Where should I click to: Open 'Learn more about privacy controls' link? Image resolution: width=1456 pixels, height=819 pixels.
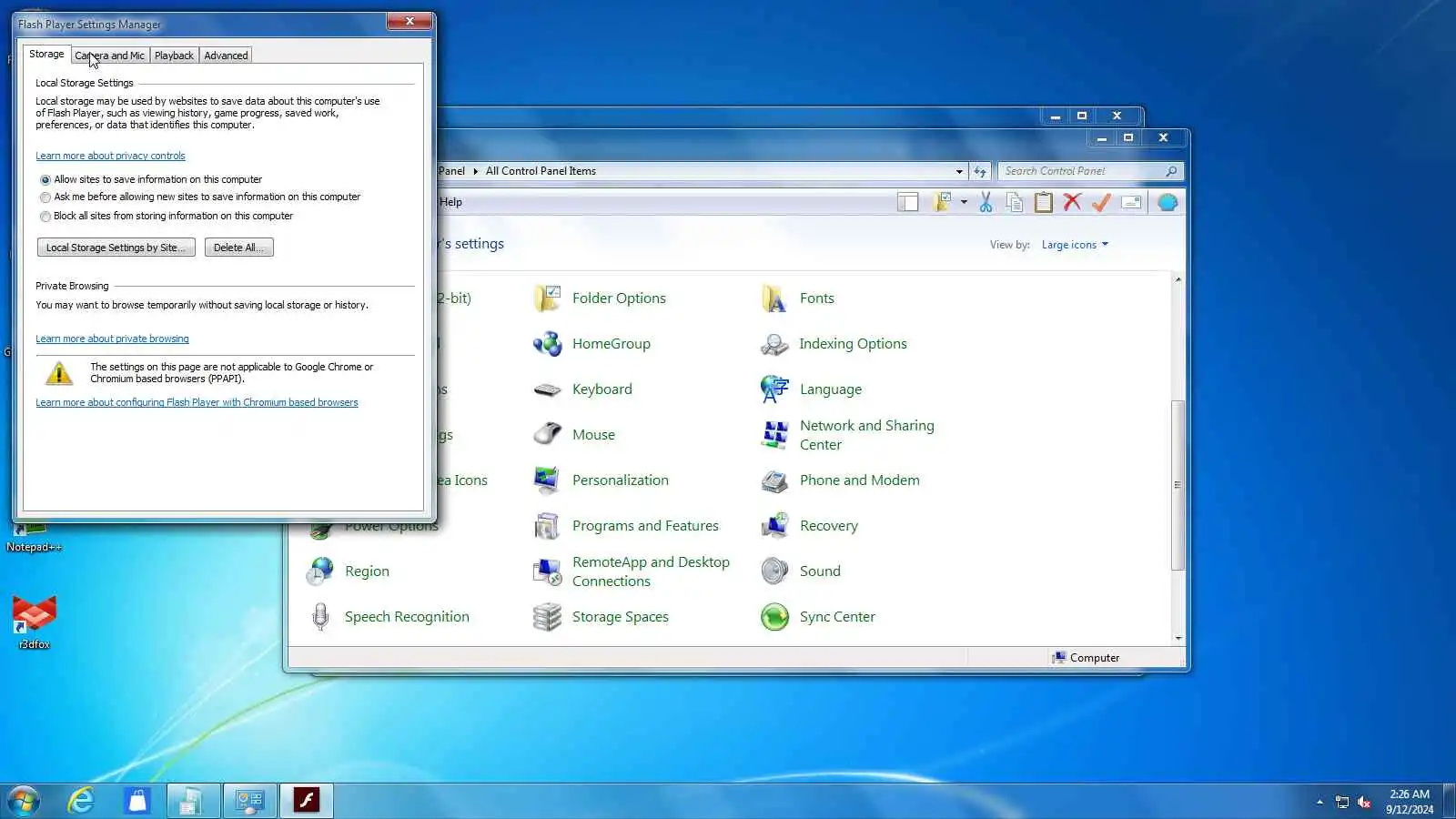pos(110,157)
